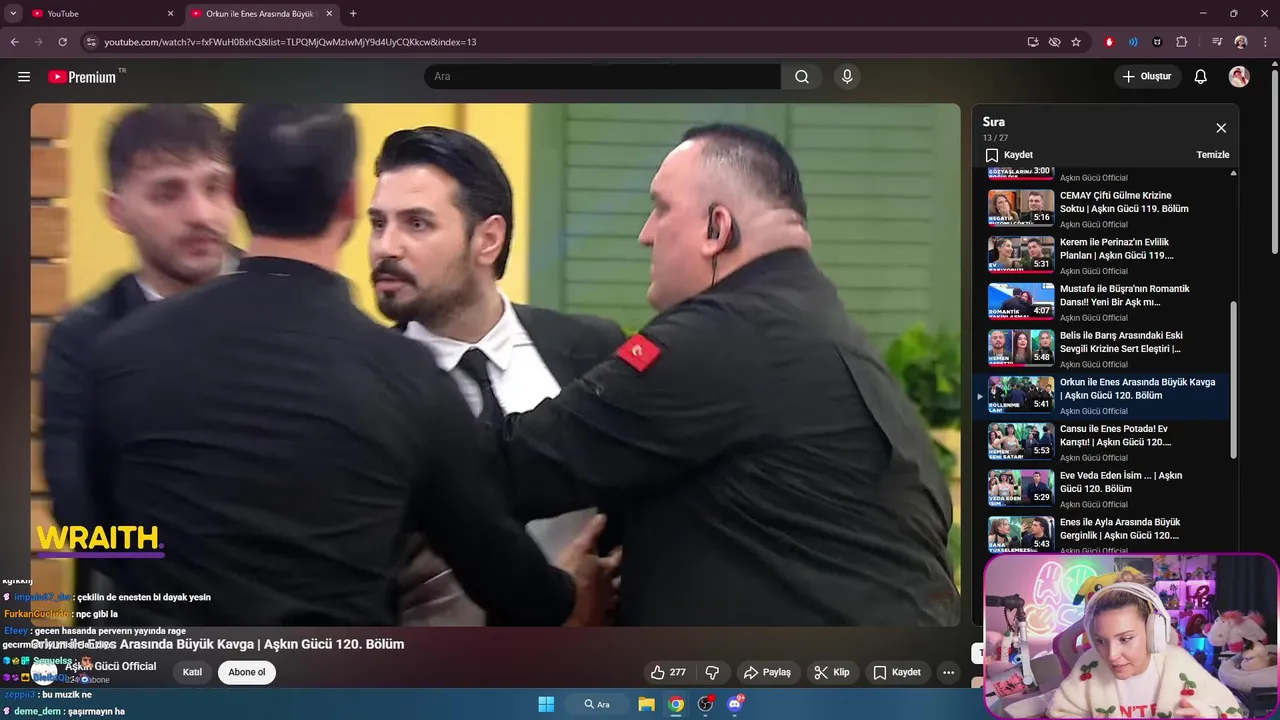This screenshot has height=720, width=1280.
Task: Open Windows Start menu
Action: 546,704
